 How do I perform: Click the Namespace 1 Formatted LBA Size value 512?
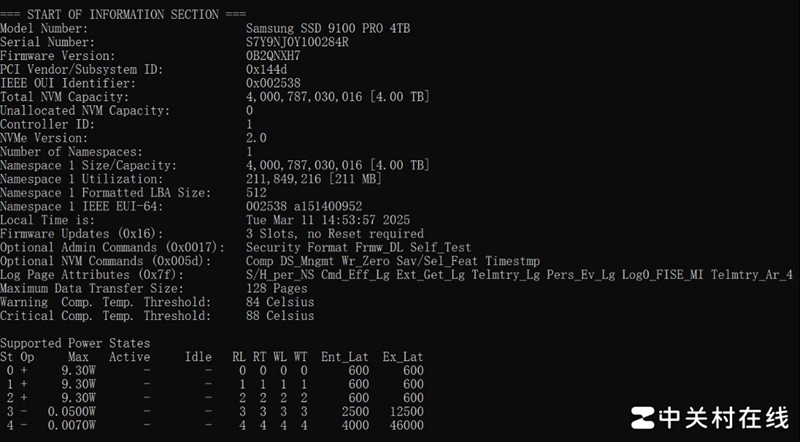[x=256, y=192]
